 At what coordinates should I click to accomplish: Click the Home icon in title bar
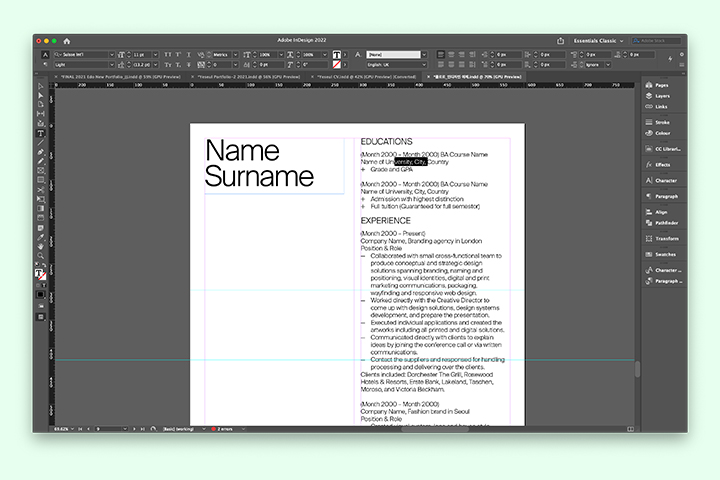pos(67,41)
